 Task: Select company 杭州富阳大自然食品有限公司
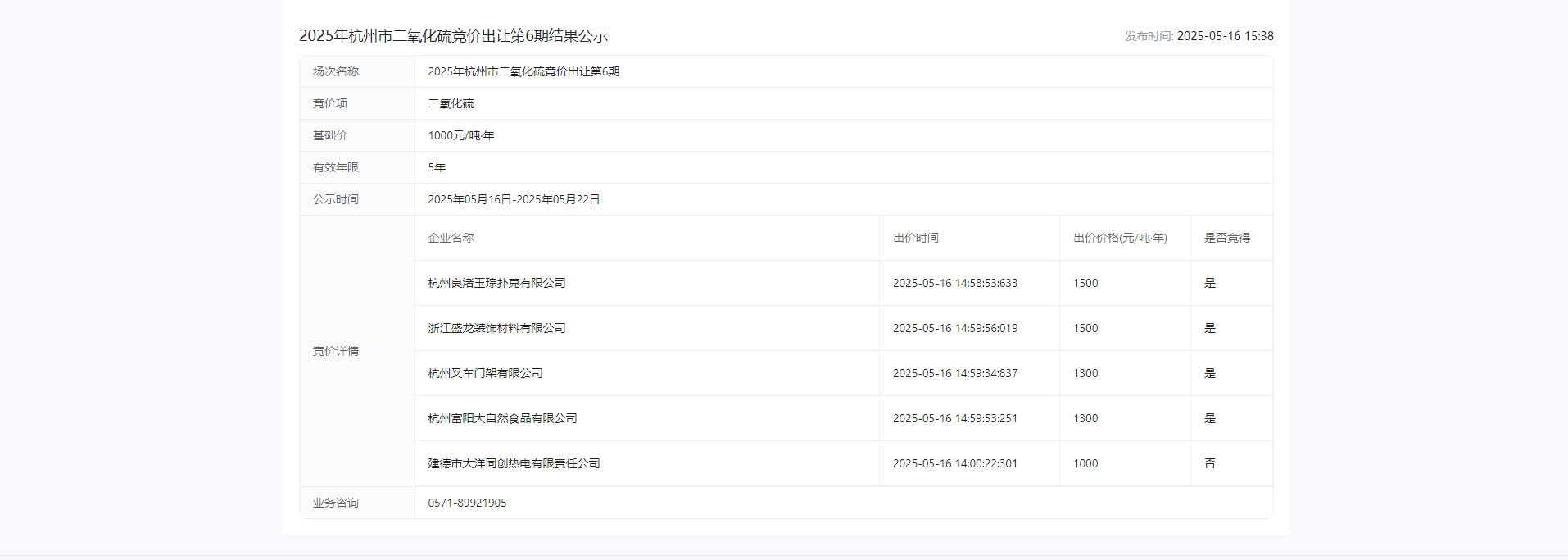[x=502, y=418]
